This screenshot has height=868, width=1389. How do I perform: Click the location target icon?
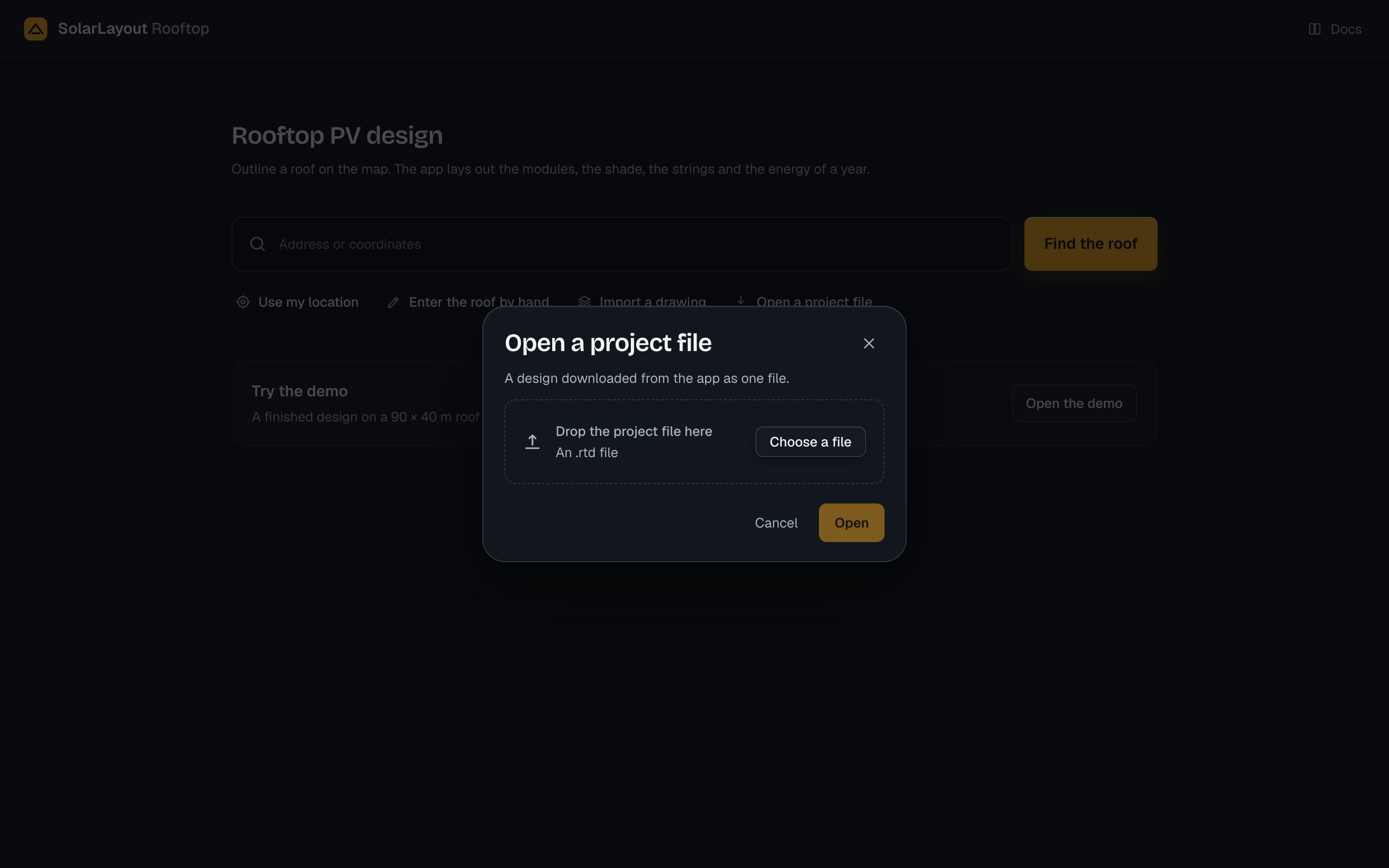(x=243, y=302)
